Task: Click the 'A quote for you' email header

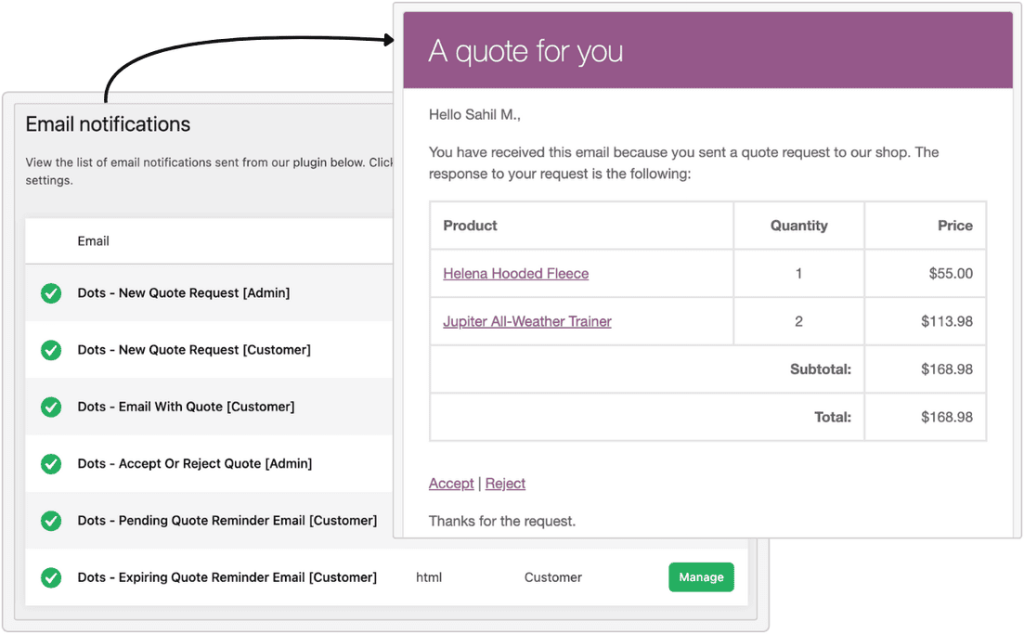Action: (x=526, y=52)
